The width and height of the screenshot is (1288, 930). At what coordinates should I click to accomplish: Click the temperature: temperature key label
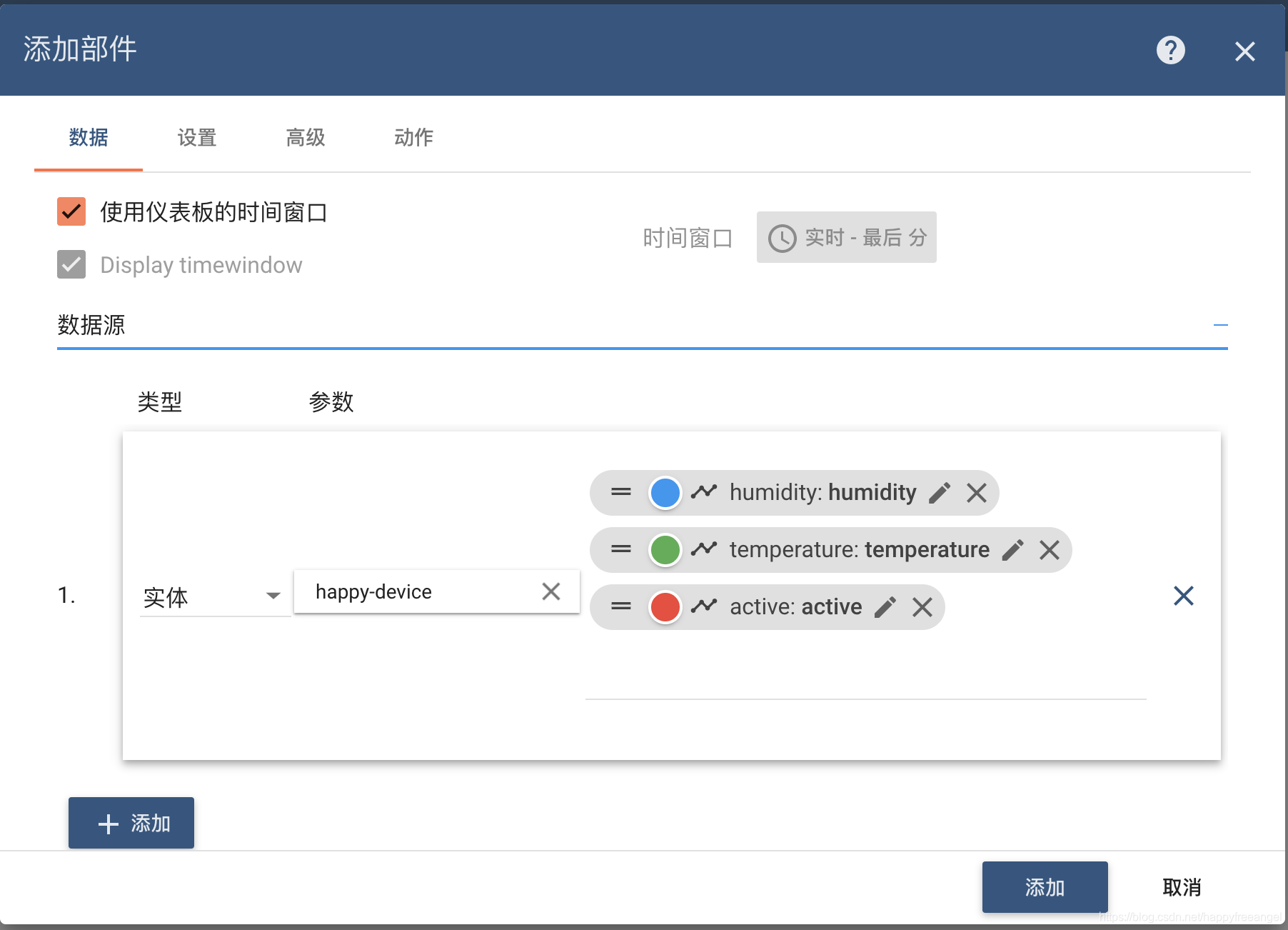coord(860,549)
